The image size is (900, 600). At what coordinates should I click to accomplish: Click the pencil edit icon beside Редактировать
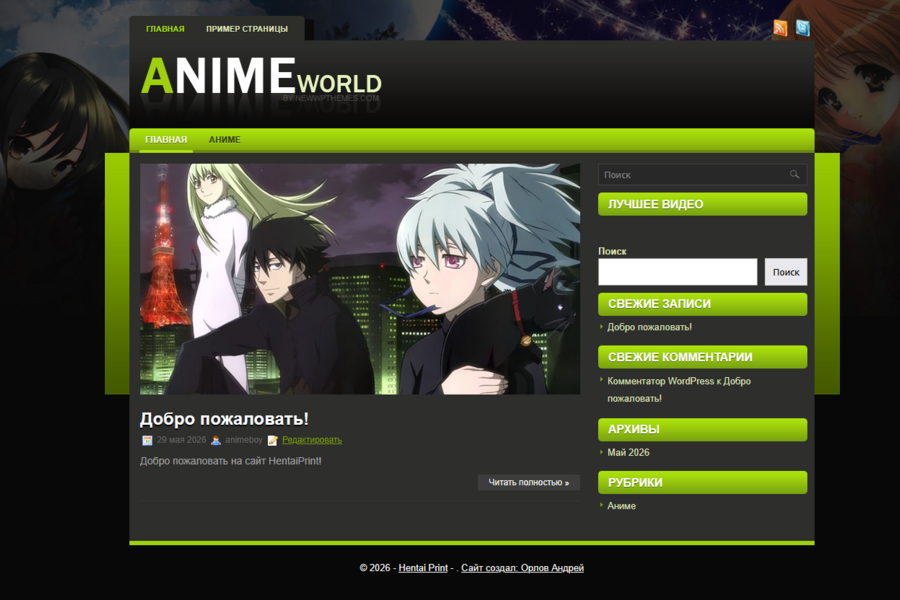(273, 440)
